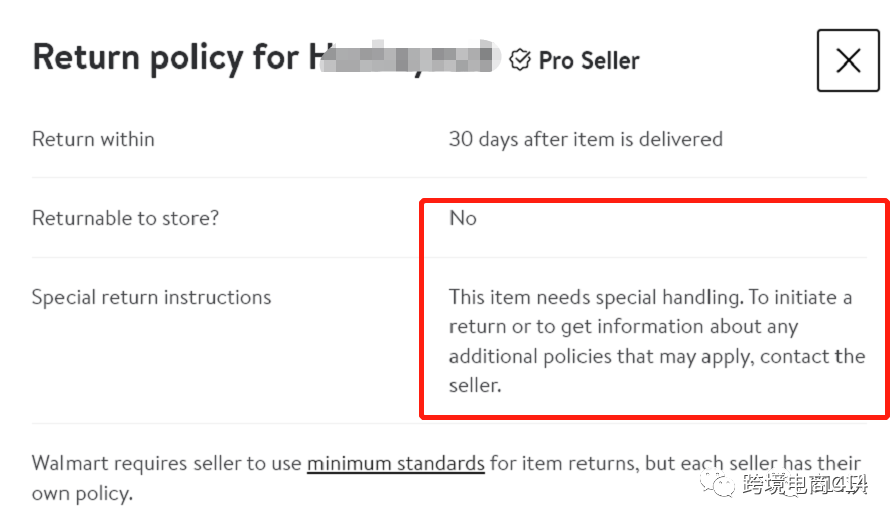
Task: Click the "No" value for returnable to store
Action: [x=463, y=218]
